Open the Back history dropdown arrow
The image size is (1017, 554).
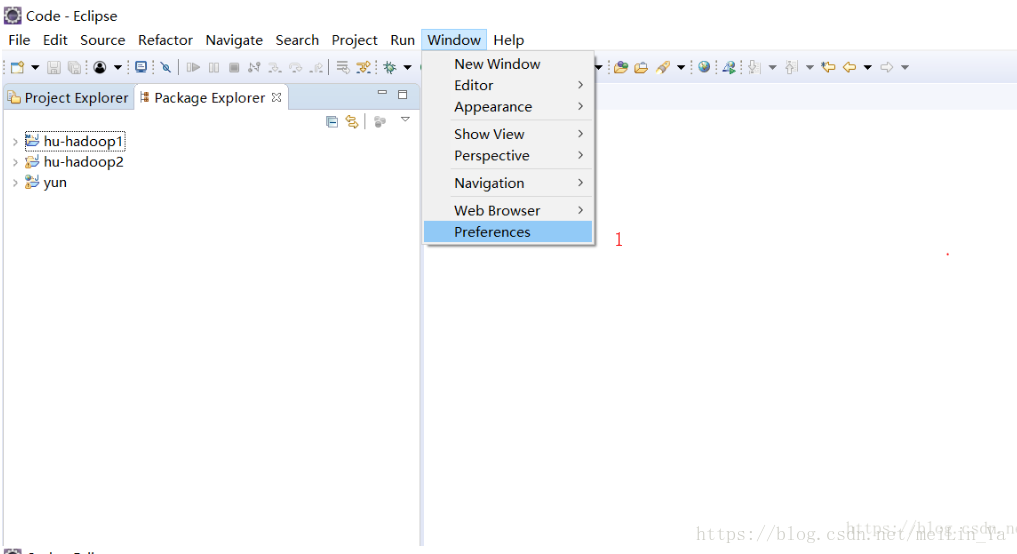(868, 67)
